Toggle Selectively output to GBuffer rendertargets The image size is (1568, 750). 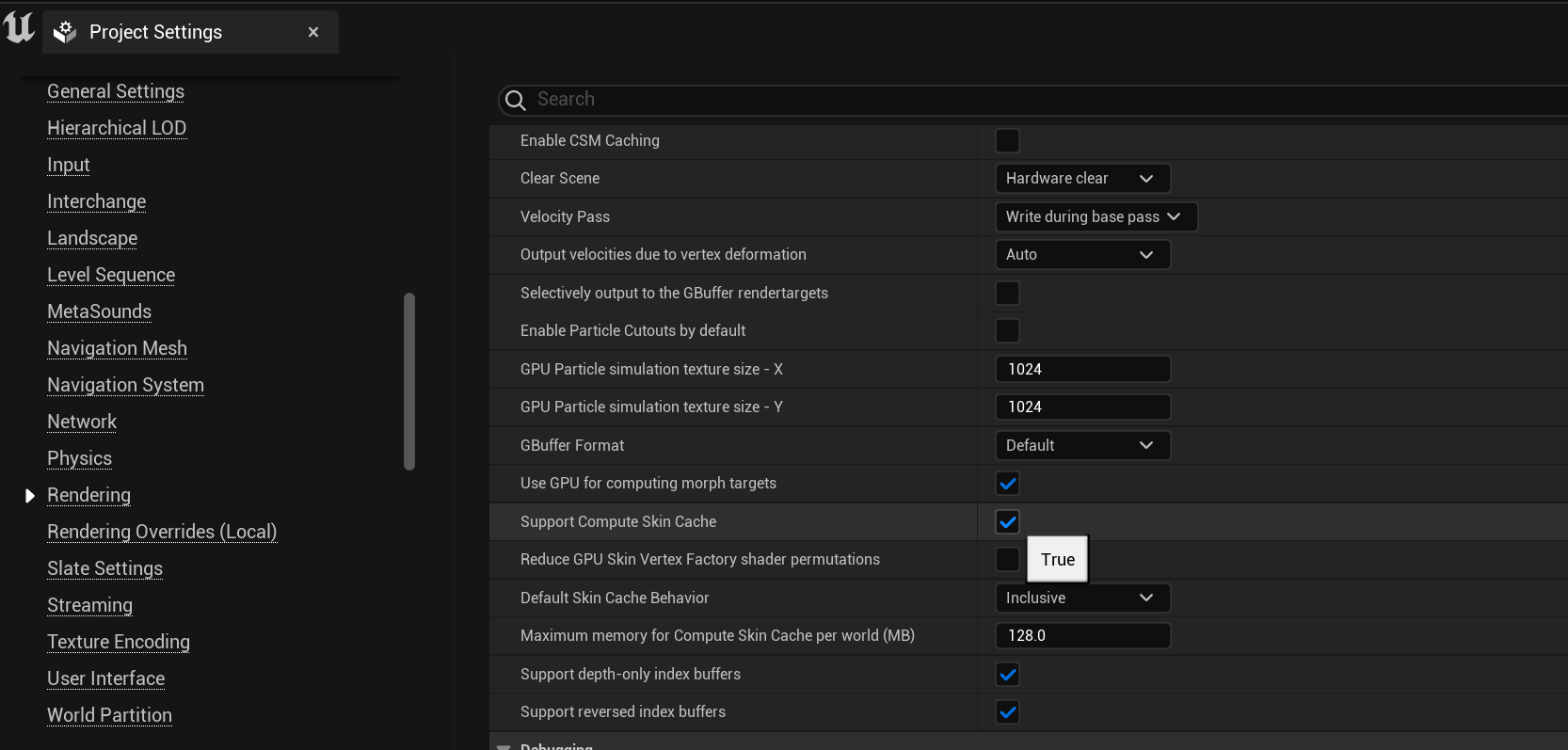pyautogui.click(x=1007, y=293)
